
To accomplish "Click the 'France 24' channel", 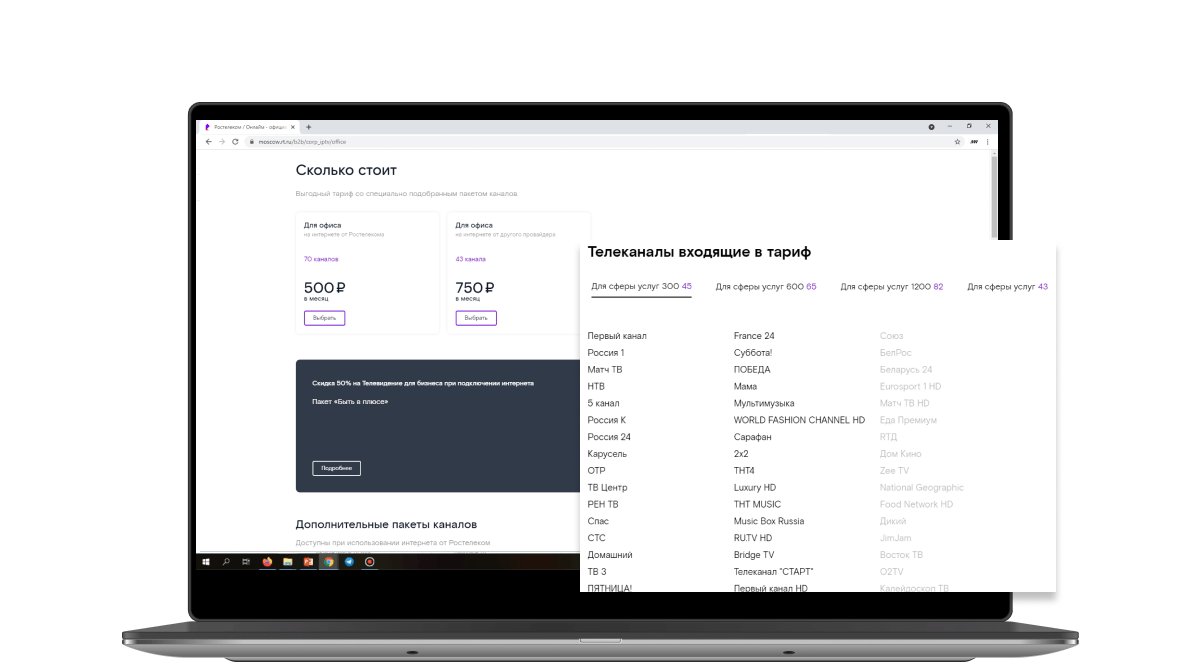I will tap(754, 336).
